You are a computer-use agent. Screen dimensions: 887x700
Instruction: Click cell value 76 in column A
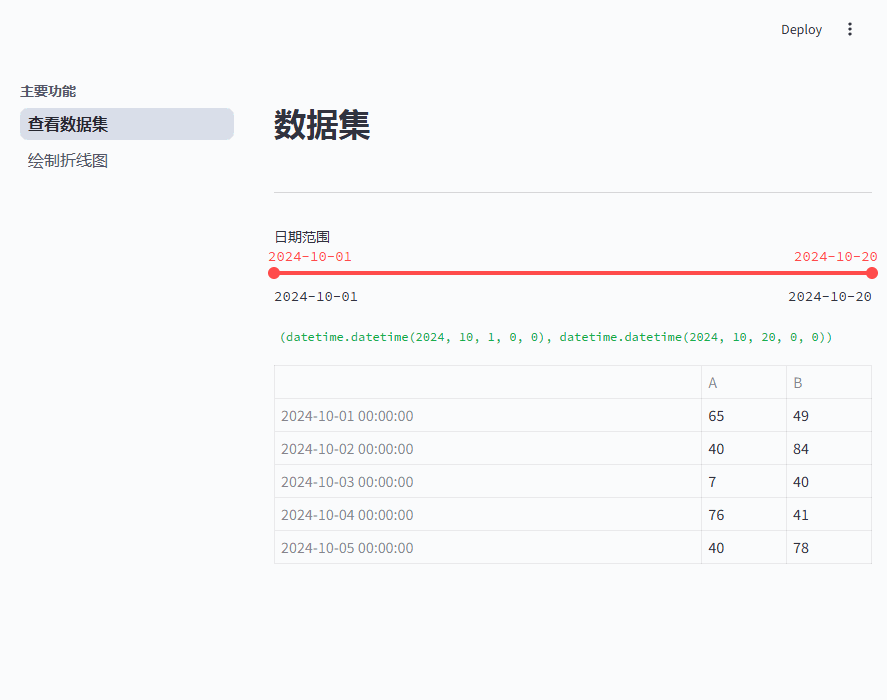(744, 515)
